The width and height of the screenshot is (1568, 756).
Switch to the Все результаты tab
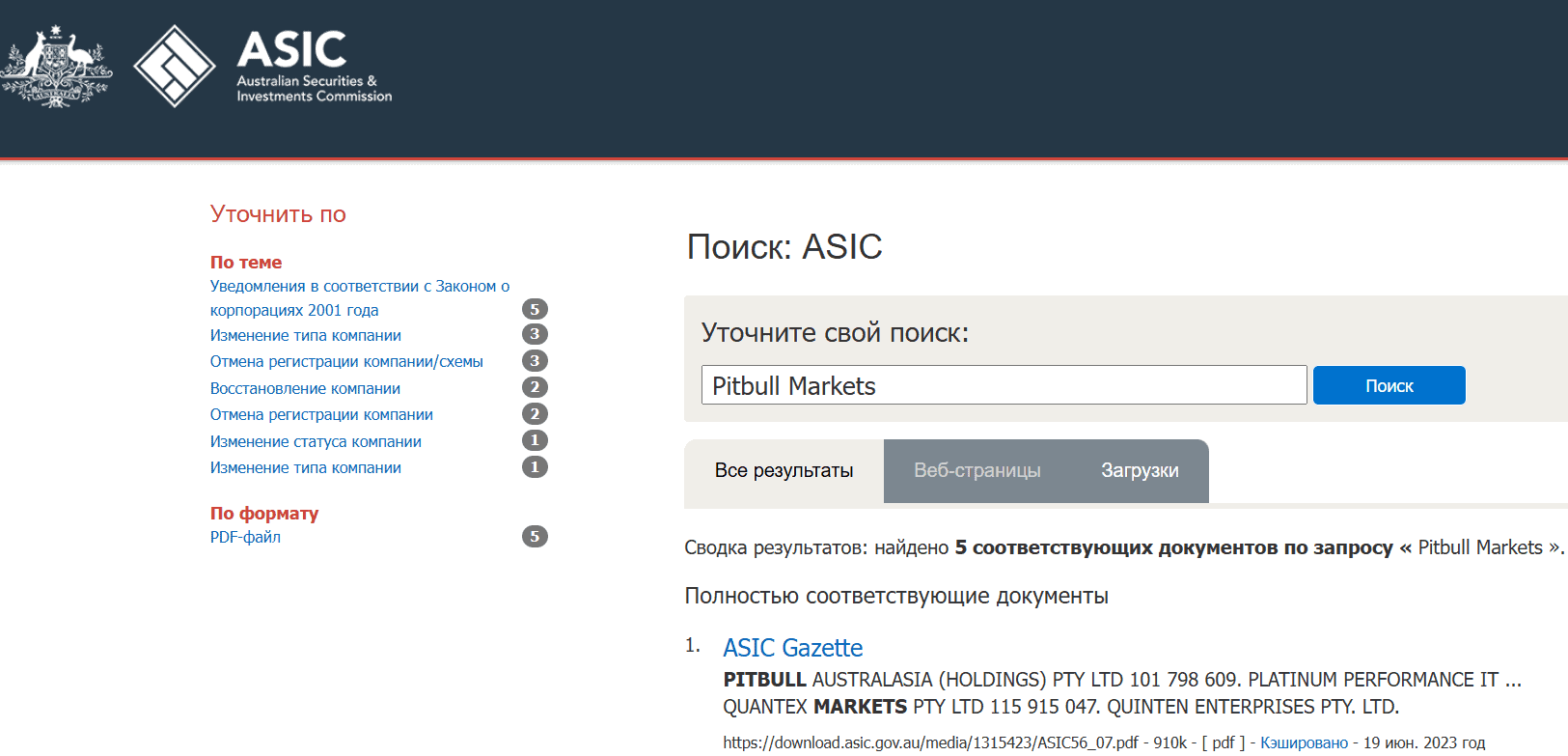click(x=784, y=470)
